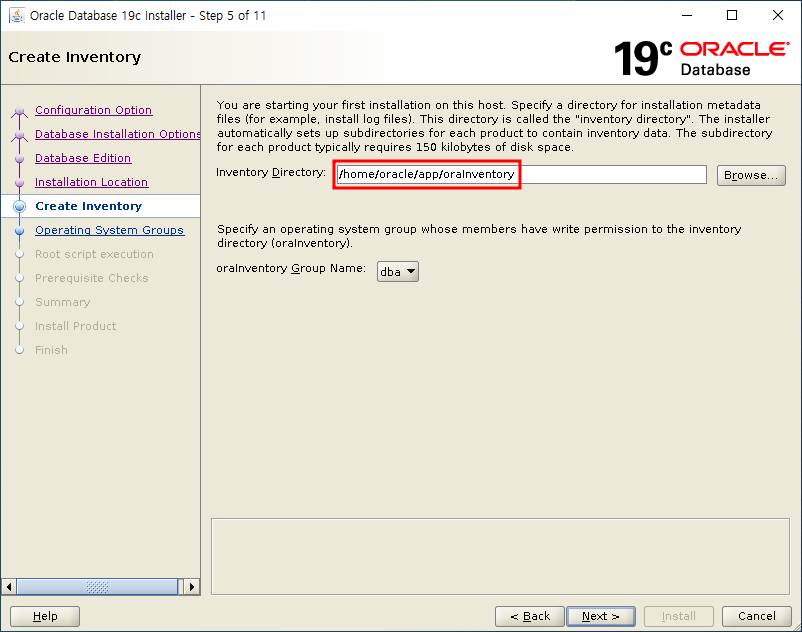Click the Create Inventory step bullet icon

click(19, 206)
